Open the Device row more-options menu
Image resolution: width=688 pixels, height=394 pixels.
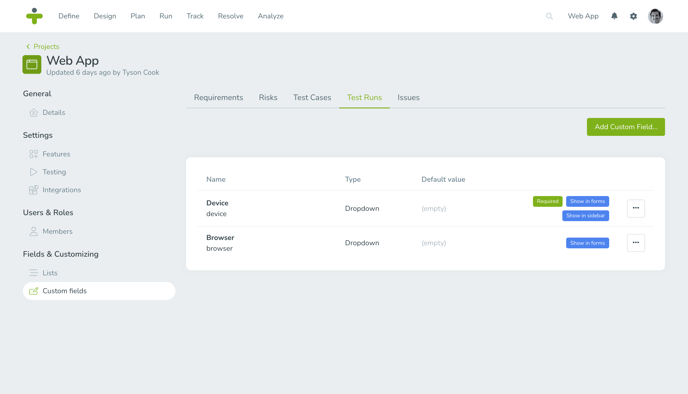pos(636,208)
